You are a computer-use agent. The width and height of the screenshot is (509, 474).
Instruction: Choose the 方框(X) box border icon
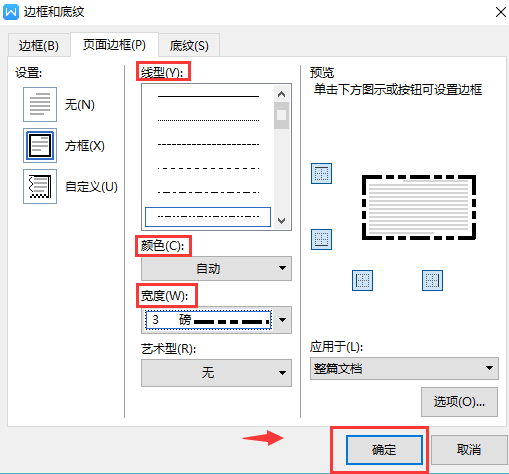[40, 146]
